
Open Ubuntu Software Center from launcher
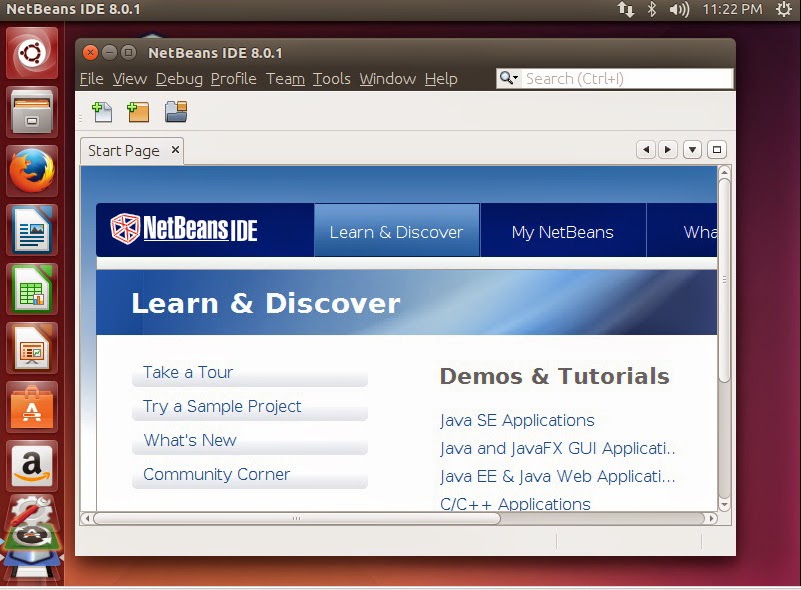[x=32, y=407]
